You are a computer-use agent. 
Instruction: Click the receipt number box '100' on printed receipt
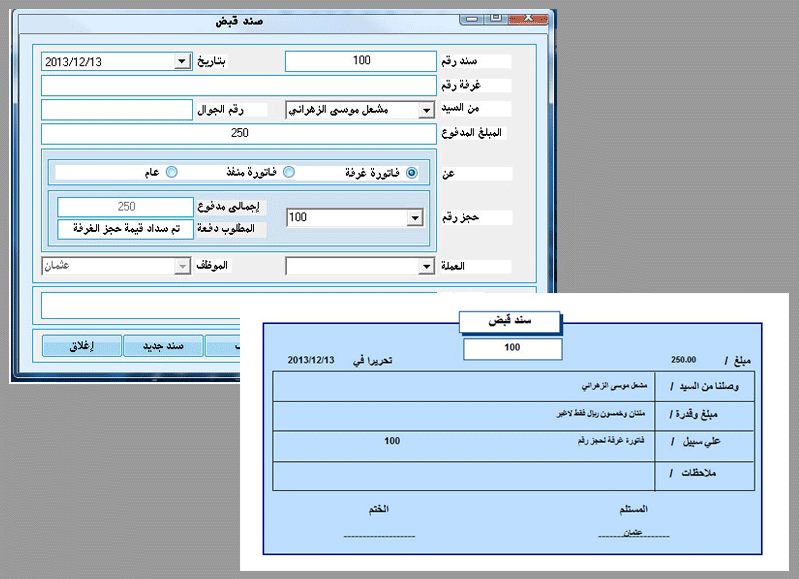coord(513,349)
